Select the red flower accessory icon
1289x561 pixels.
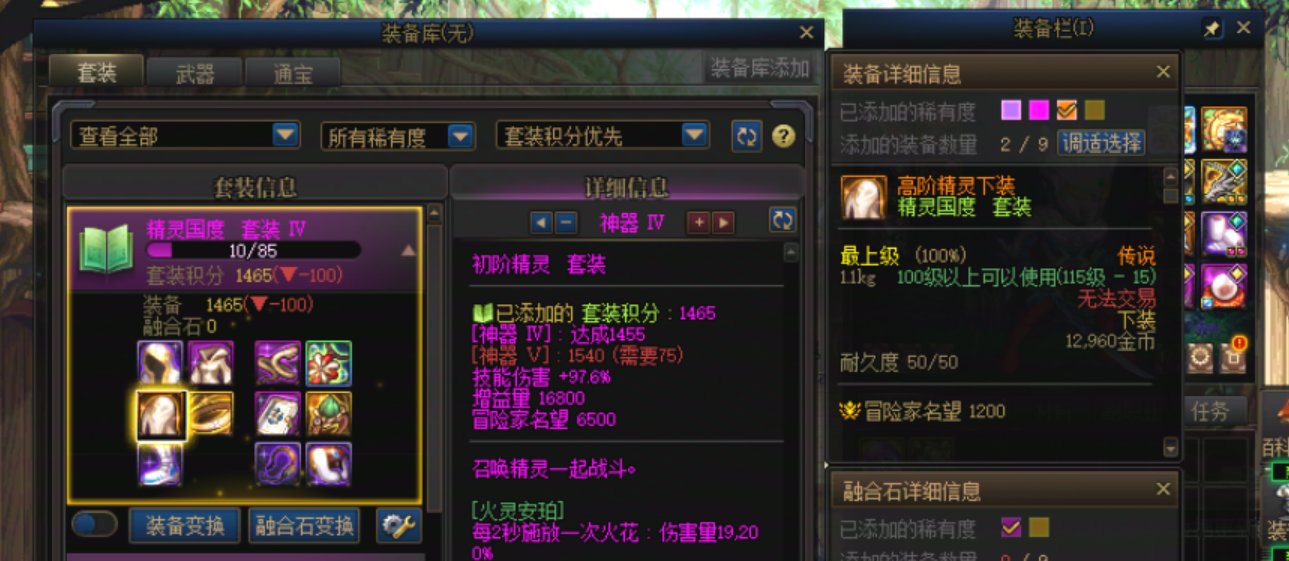[x=329, y=363]
